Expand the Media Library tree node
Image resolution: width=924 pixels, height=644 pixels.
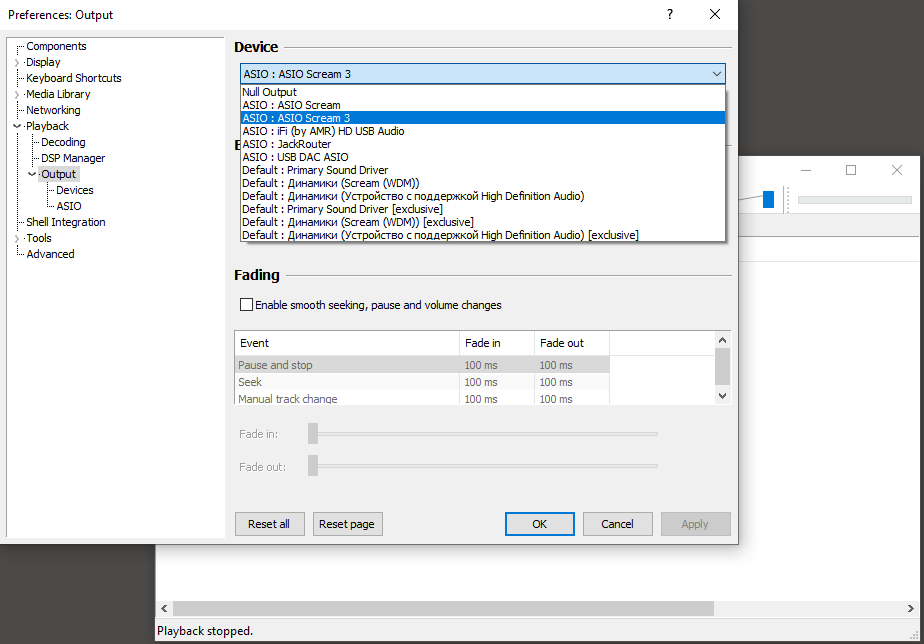(17, 94)
